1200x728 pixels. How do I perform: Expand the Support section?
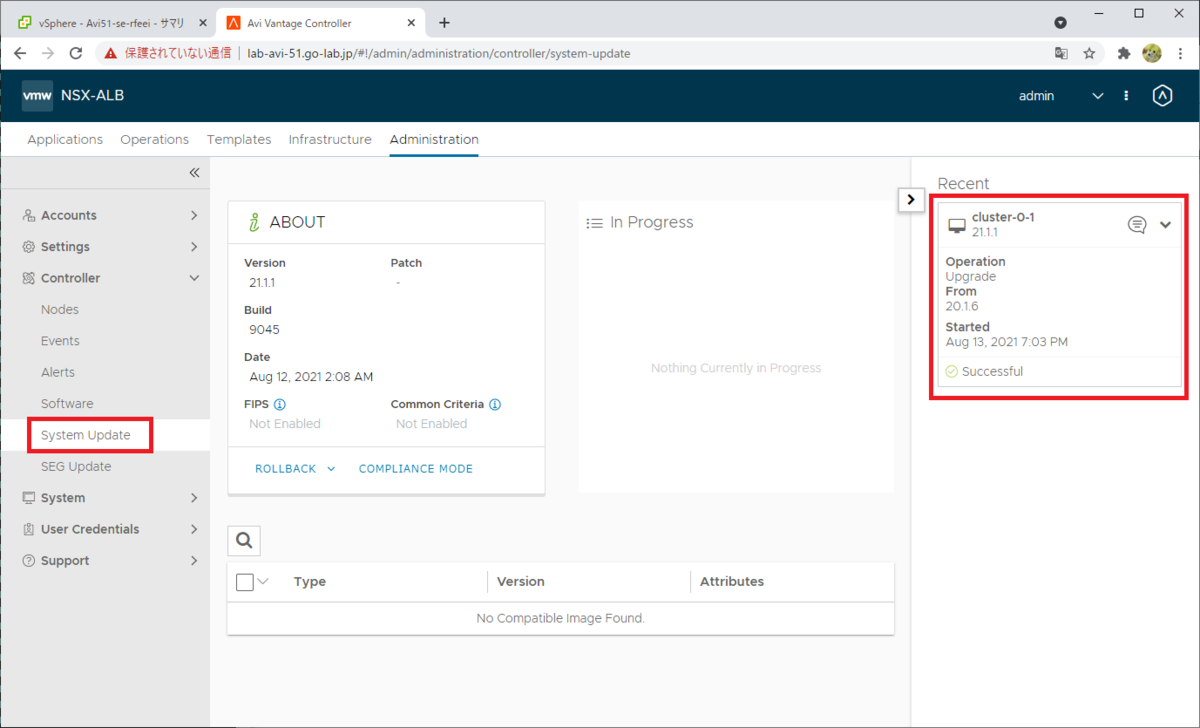coord(194,561)
